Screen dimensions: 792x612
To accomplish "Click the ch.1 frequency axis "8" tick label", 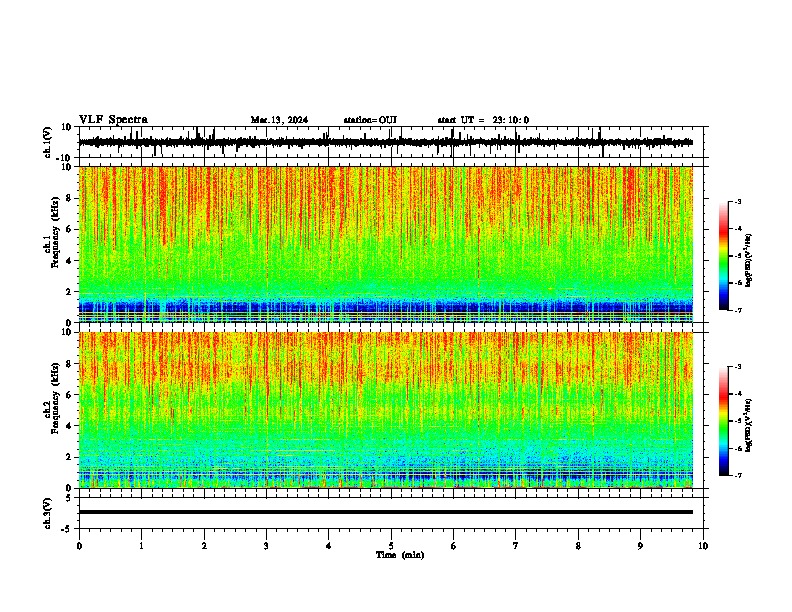I will tap(69, 198).
